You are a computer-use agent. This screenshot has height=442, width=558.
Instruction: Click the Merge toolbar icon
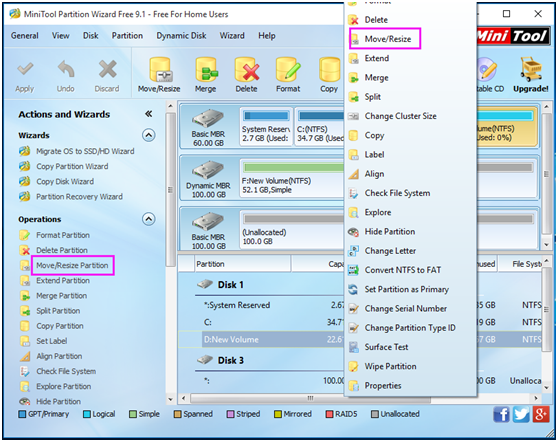[x=206, y=69]
